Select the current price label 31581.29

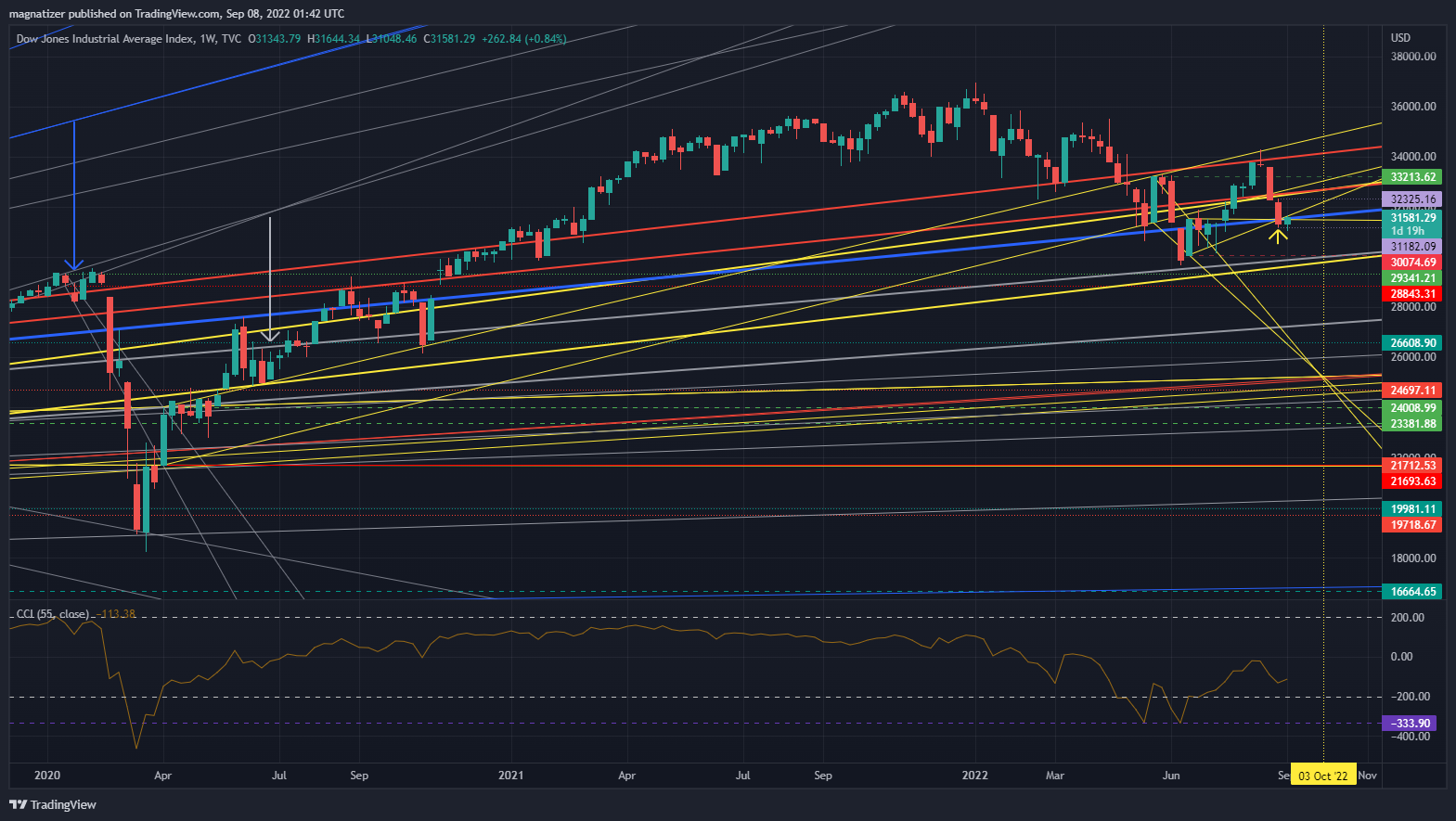[x=1412, y=219]
